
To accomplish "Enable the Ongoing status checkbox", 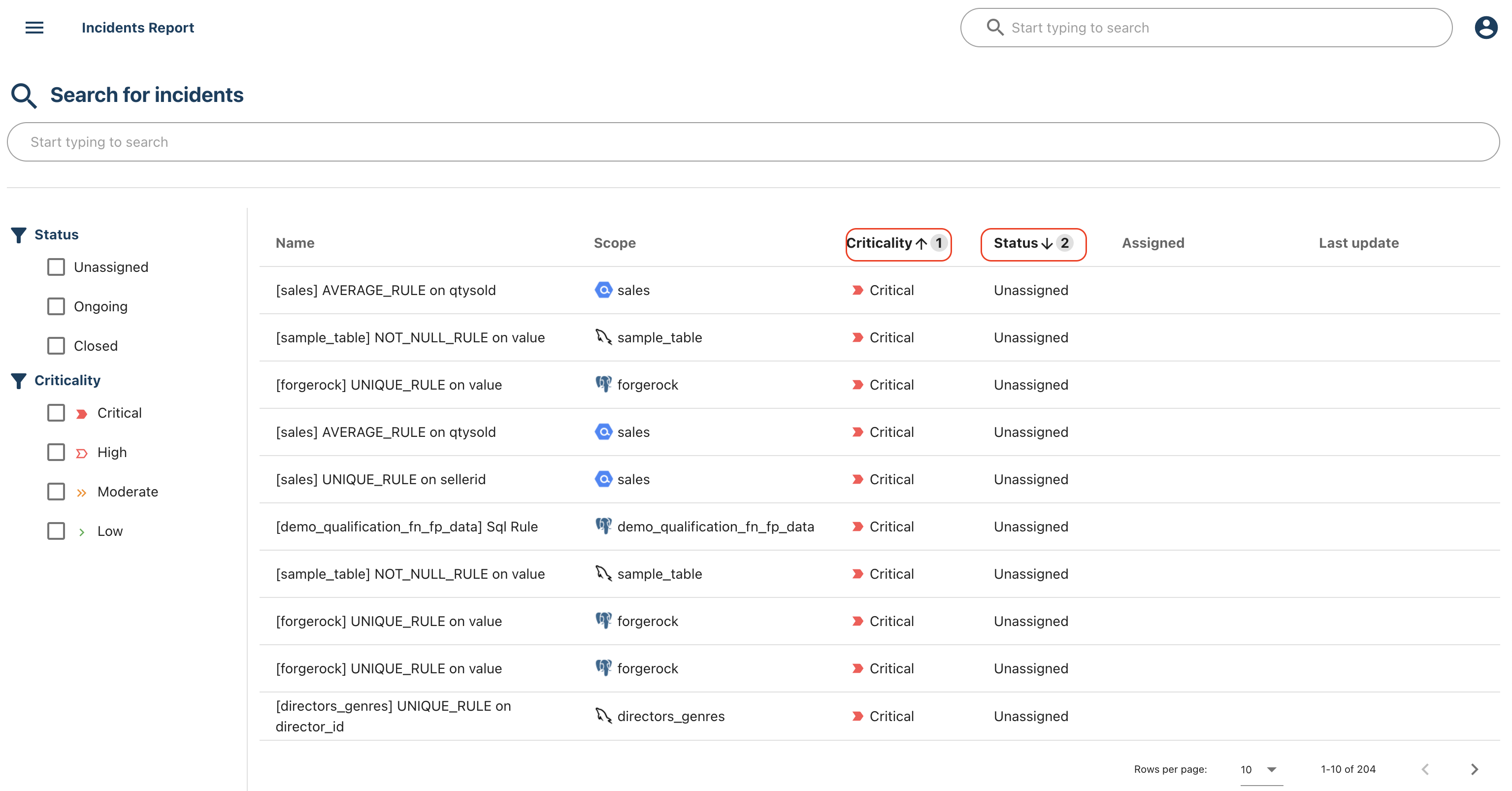I will (x=56, y=306).
